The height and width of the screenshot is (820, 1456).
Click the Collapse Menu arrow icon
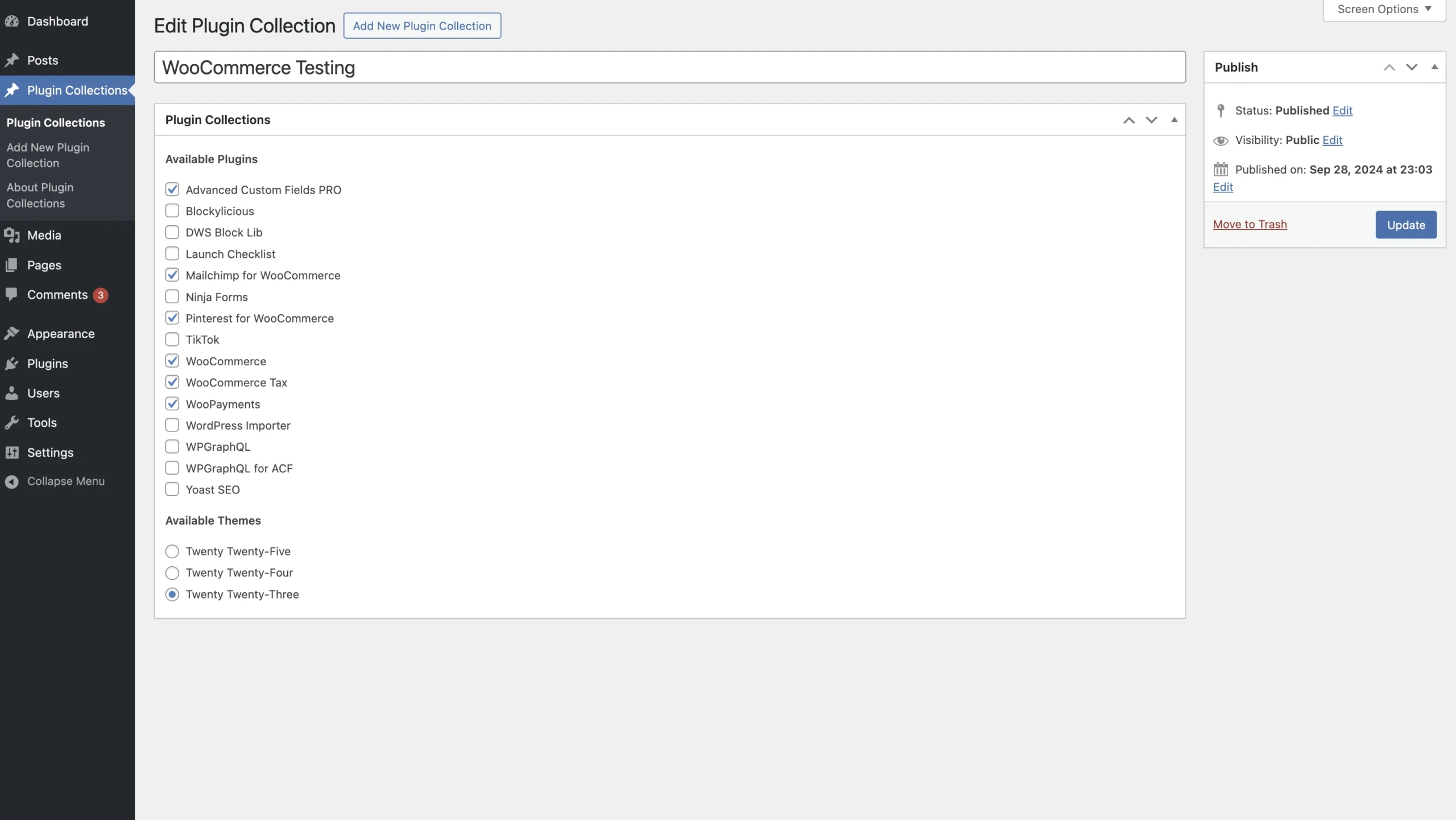[x=12, y=482]
